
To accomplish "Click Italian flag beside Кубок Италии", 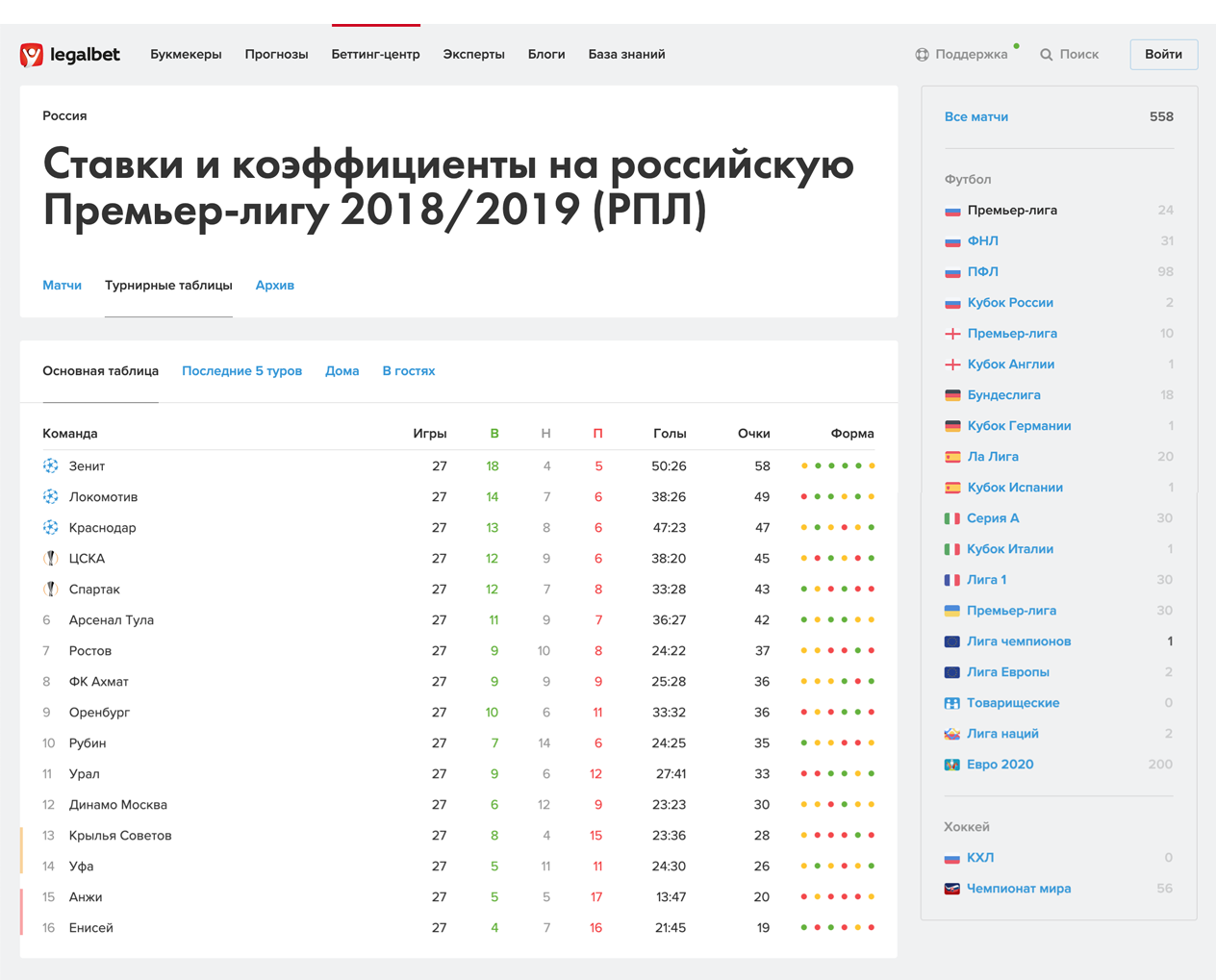I will (x=952, y=549).
